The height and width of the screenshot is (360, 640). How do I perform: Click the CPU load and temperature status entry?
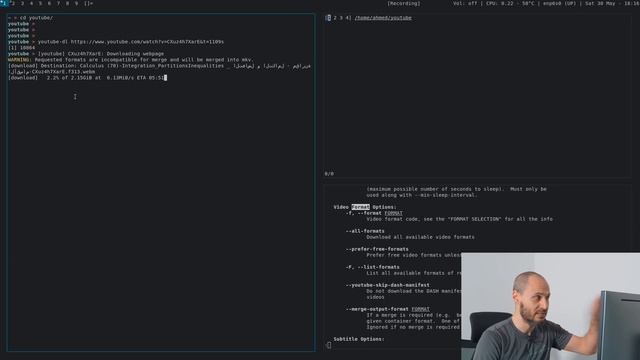[x=510, y=3]
